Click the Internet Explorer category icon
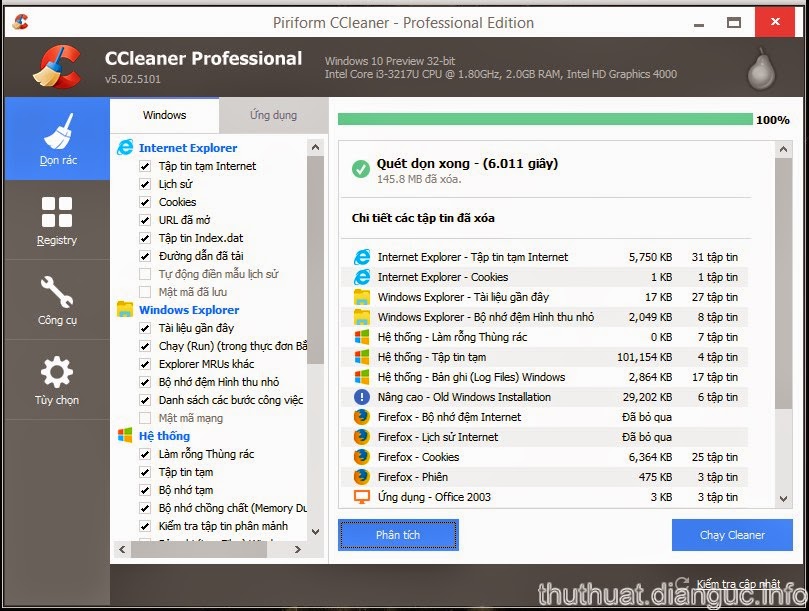This screenshot has height=611, width=809. (x=125, y=148)
